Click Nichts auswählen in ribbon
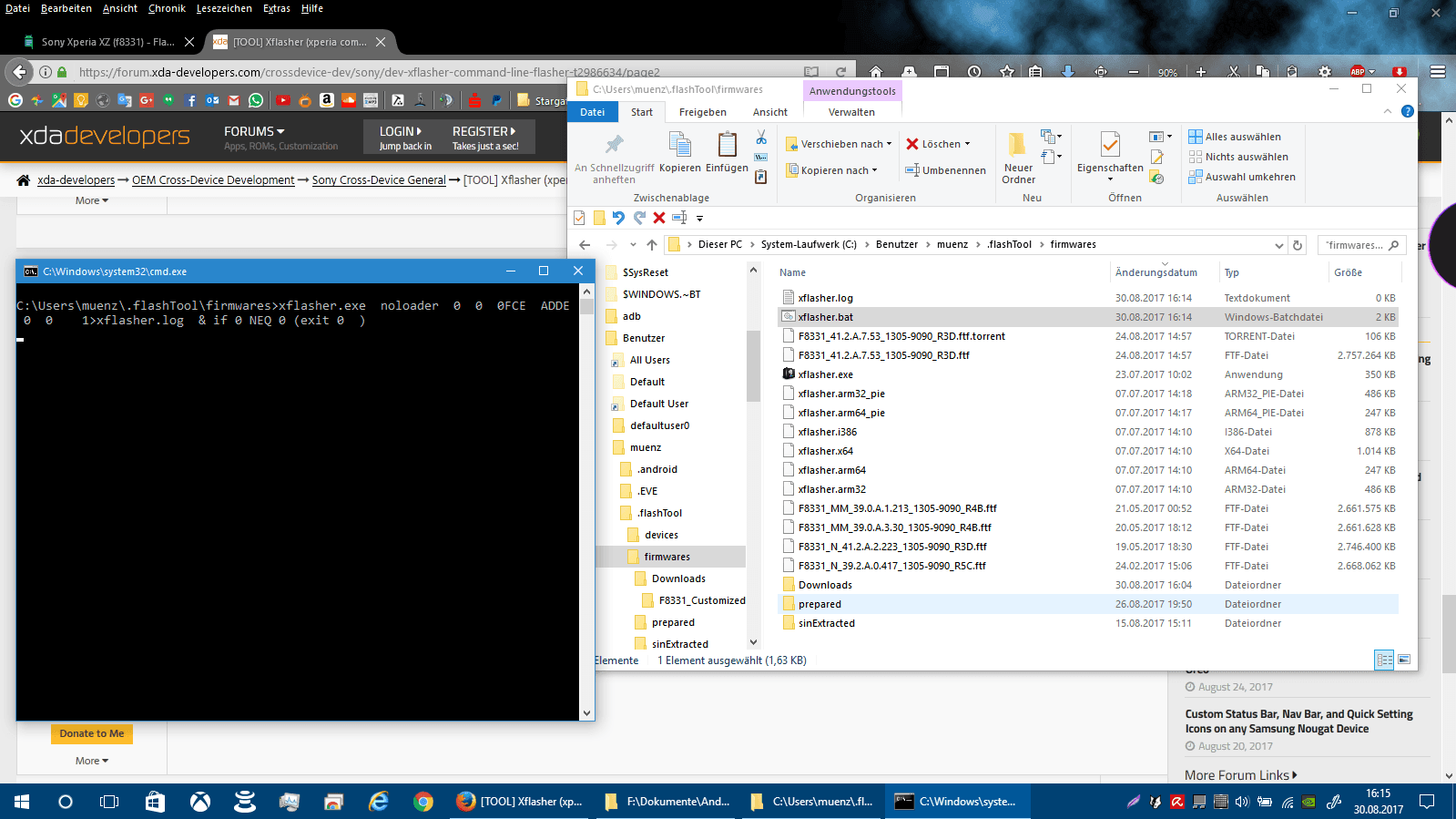The width and height of the screenshot is (1456, 819). pos(1238,157)
